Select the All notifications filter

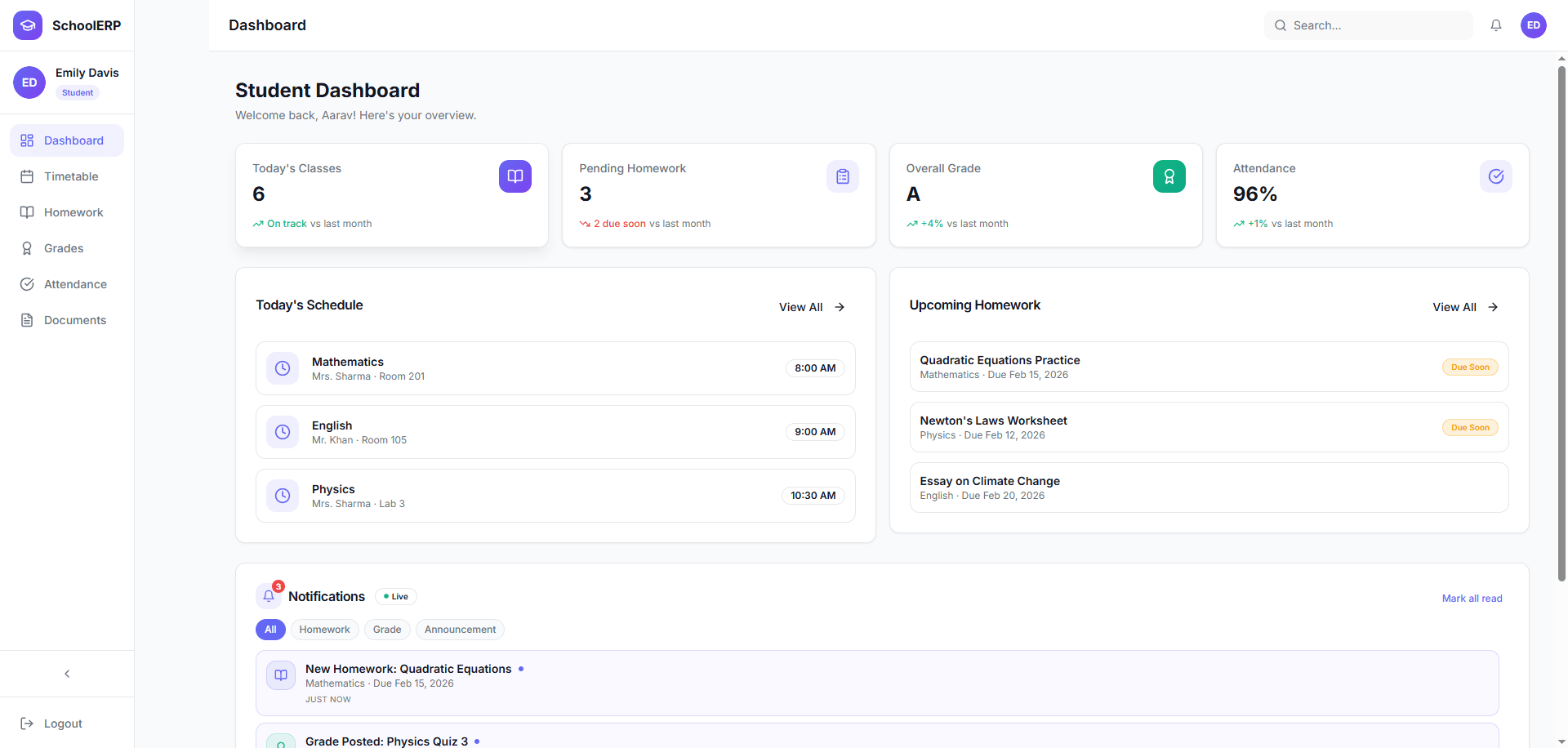(x=270, y=630)
